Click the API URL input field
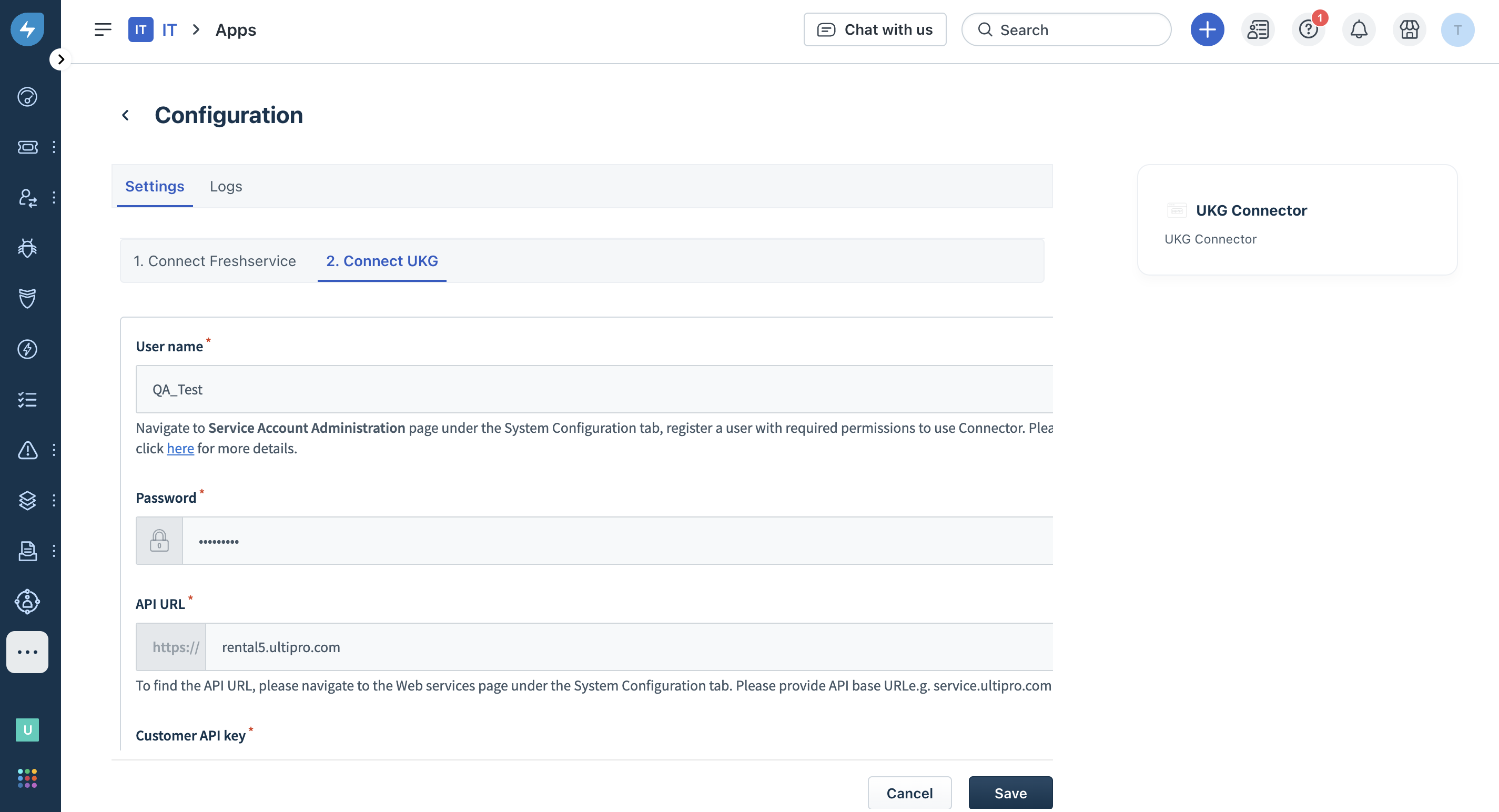 tap(629, 647)
